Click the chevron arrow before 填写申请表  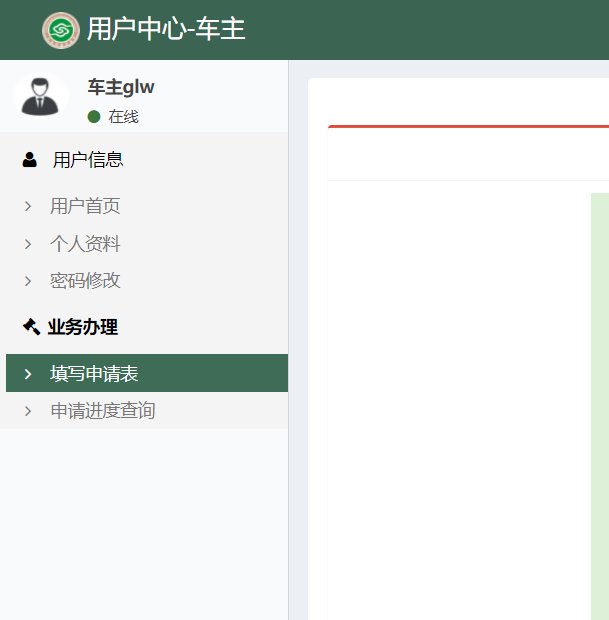point(28,374)
